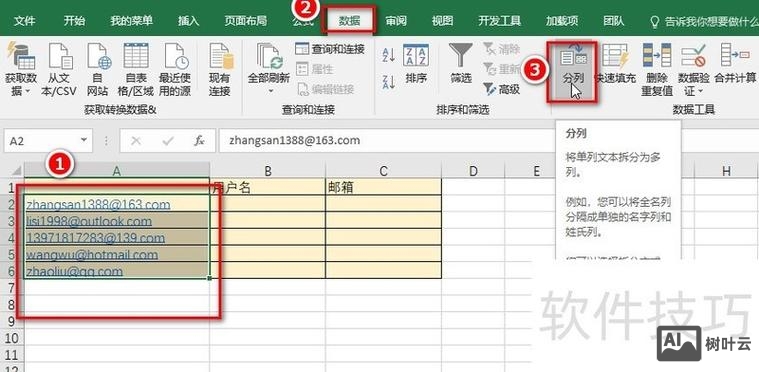Click the formula bar confirm checkmark

click(168, 141)
